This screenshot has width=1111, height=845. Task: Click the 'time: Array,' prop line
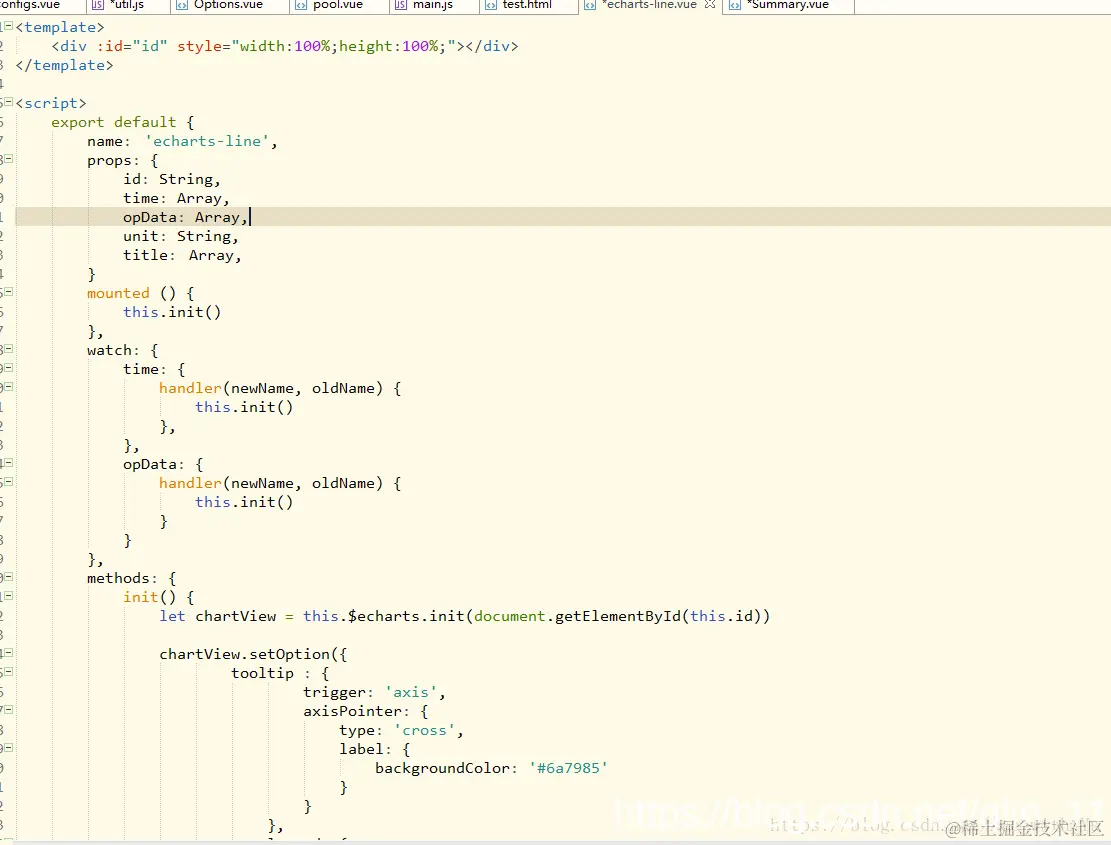click(176, 198)
